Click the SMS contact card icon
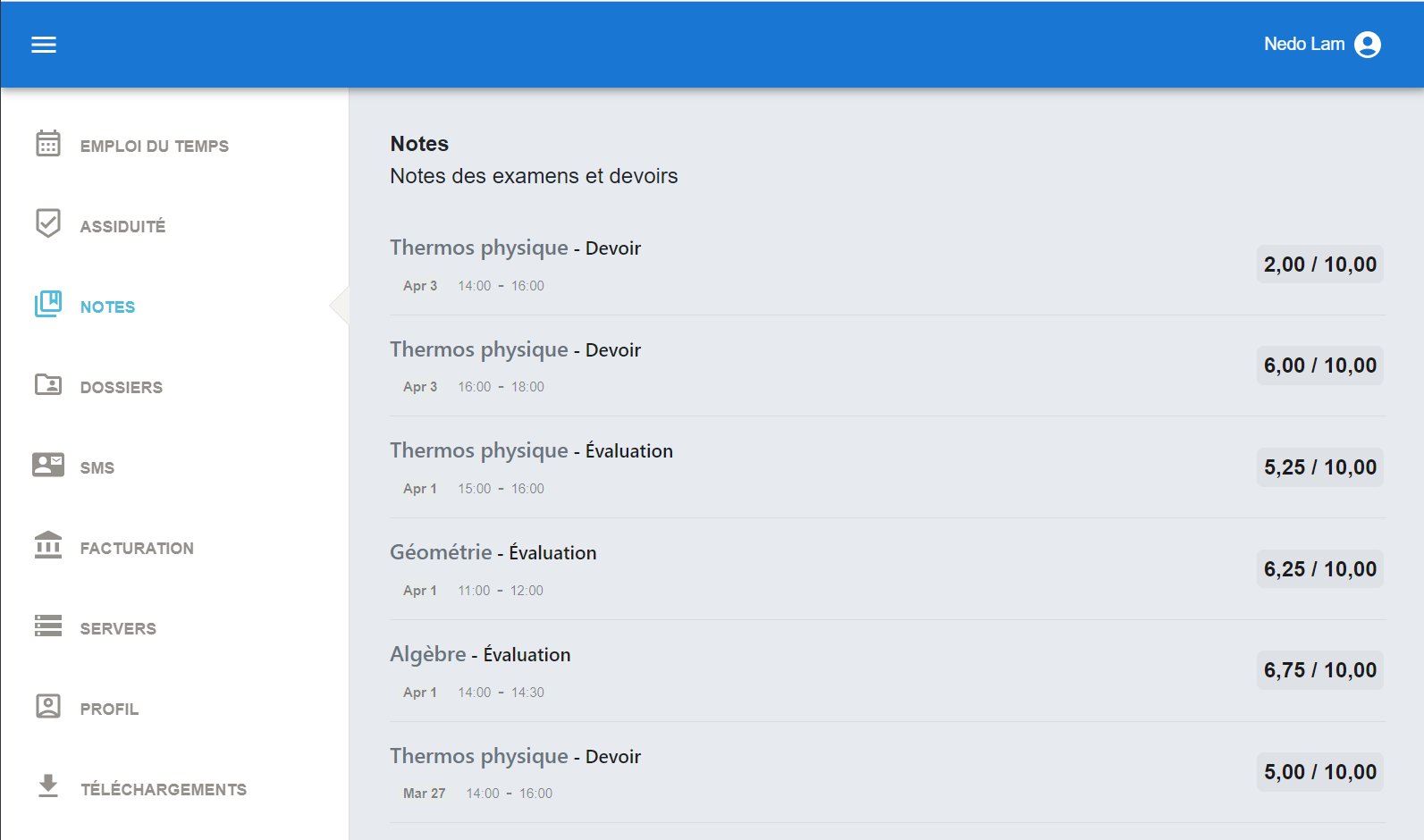The image size is (1424, 840). click(x=48, y=465)
